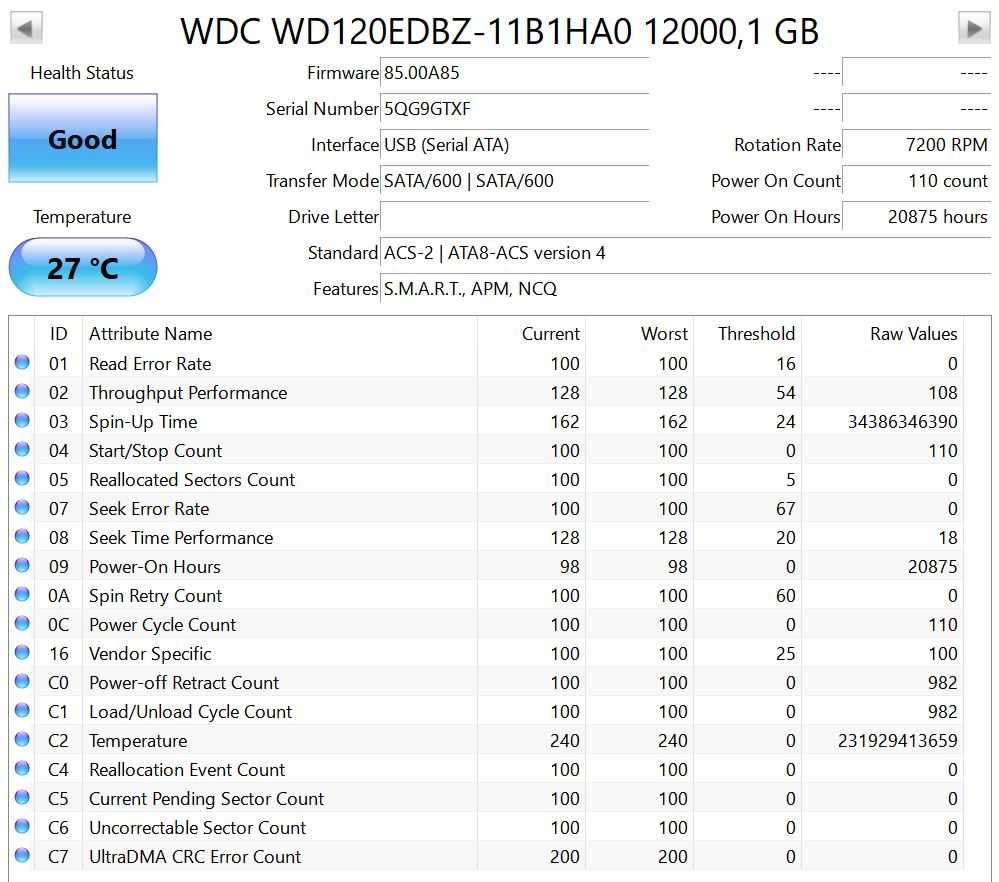Click the status dot for Vendor Specific

pos(22,652)
